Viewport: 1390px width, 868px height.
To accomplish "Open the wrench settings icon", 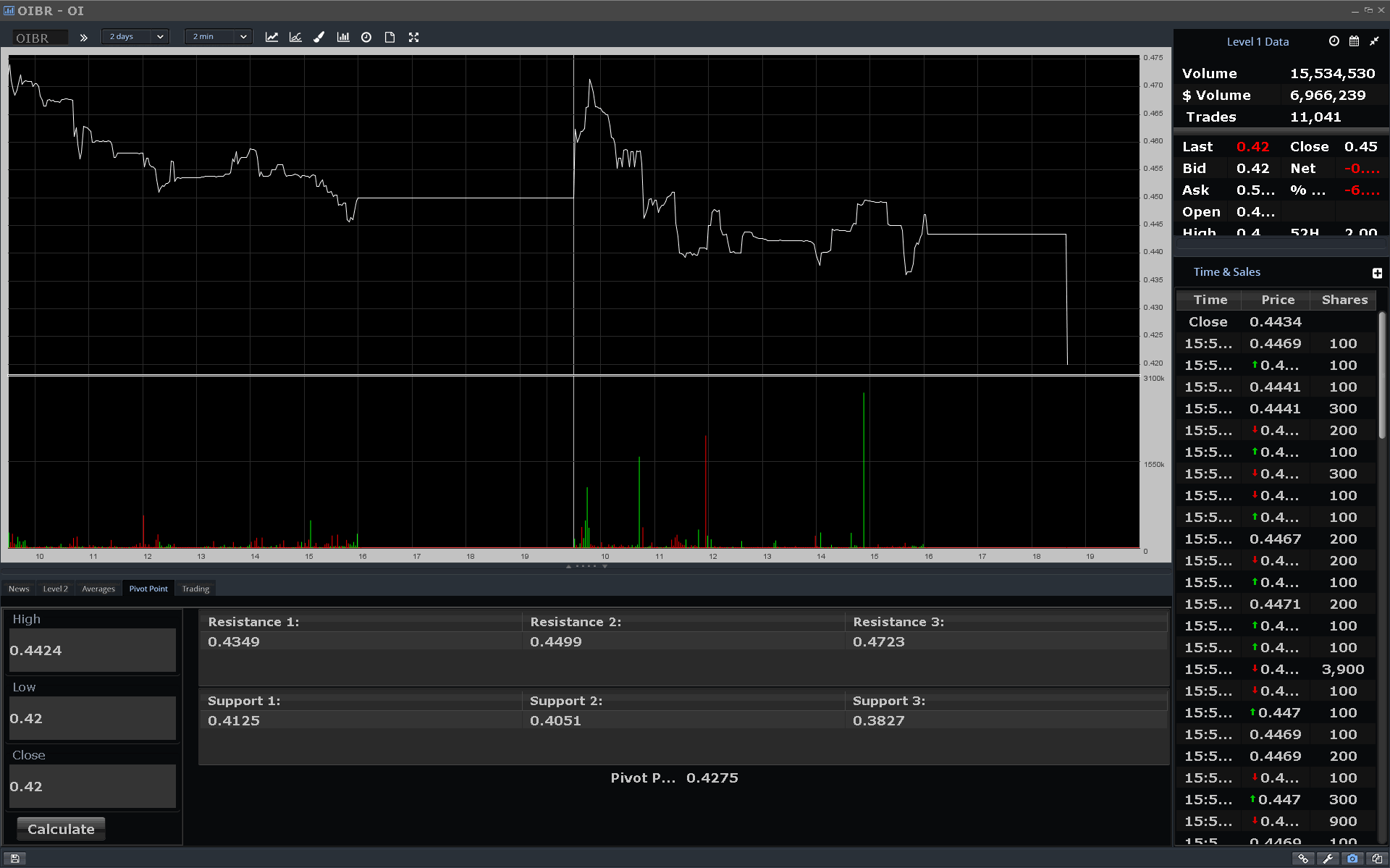I will [x=1328, y=859].
